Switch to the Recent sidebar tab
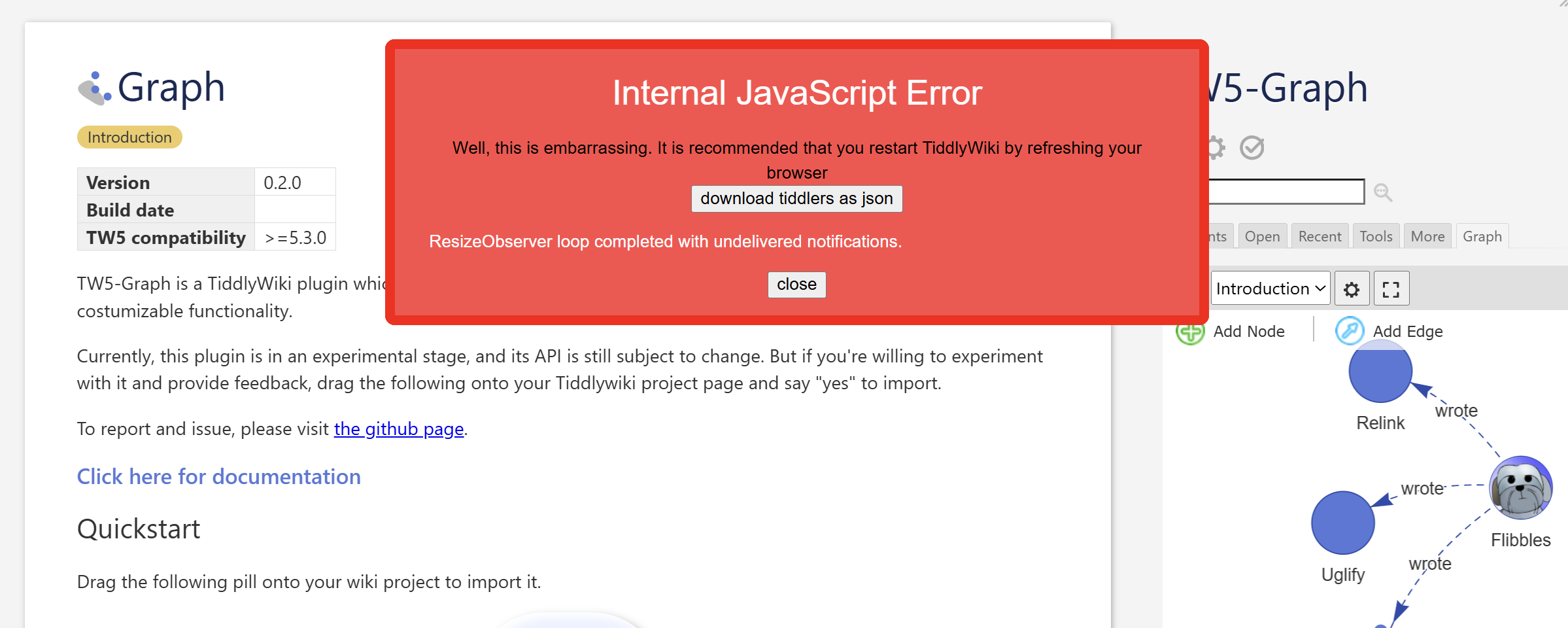Screen dimensions: 1568x628 pos(1320,237)
